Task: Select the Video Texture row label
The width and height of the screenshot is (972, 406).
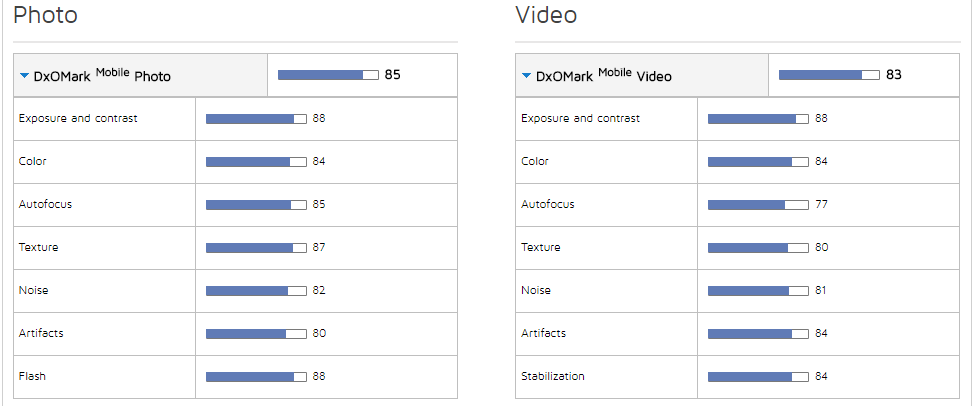Action: pos(541,247)
